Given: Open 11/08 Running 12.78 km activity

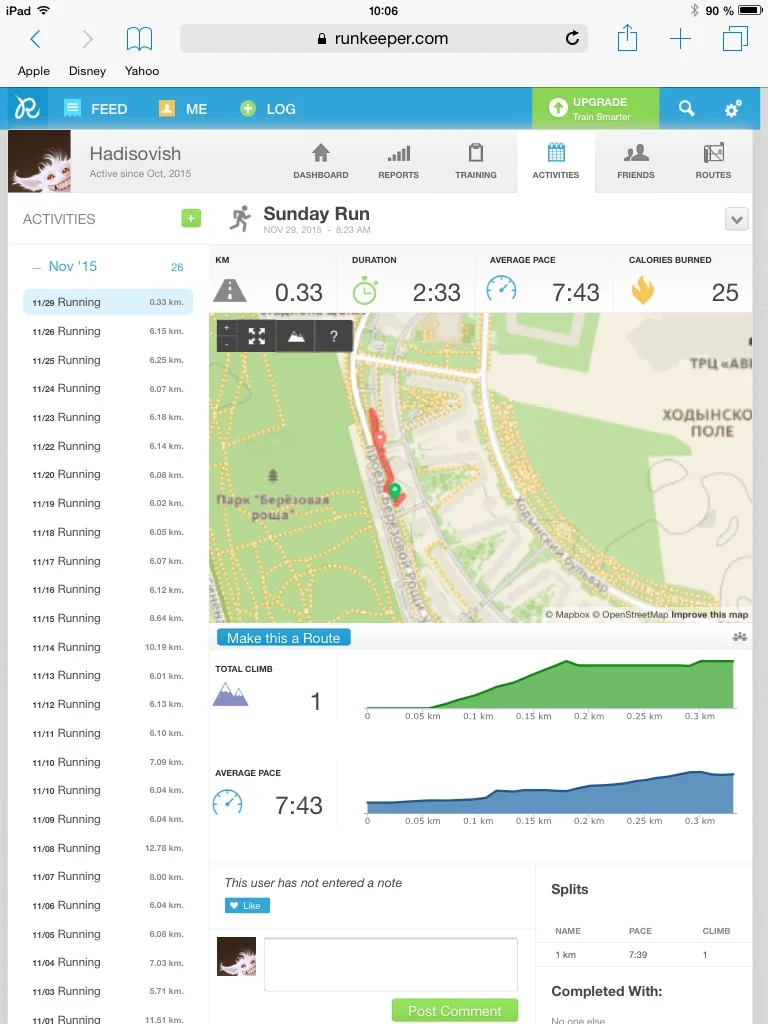Looking at the screenshot, I should click(x=108, y=848).
